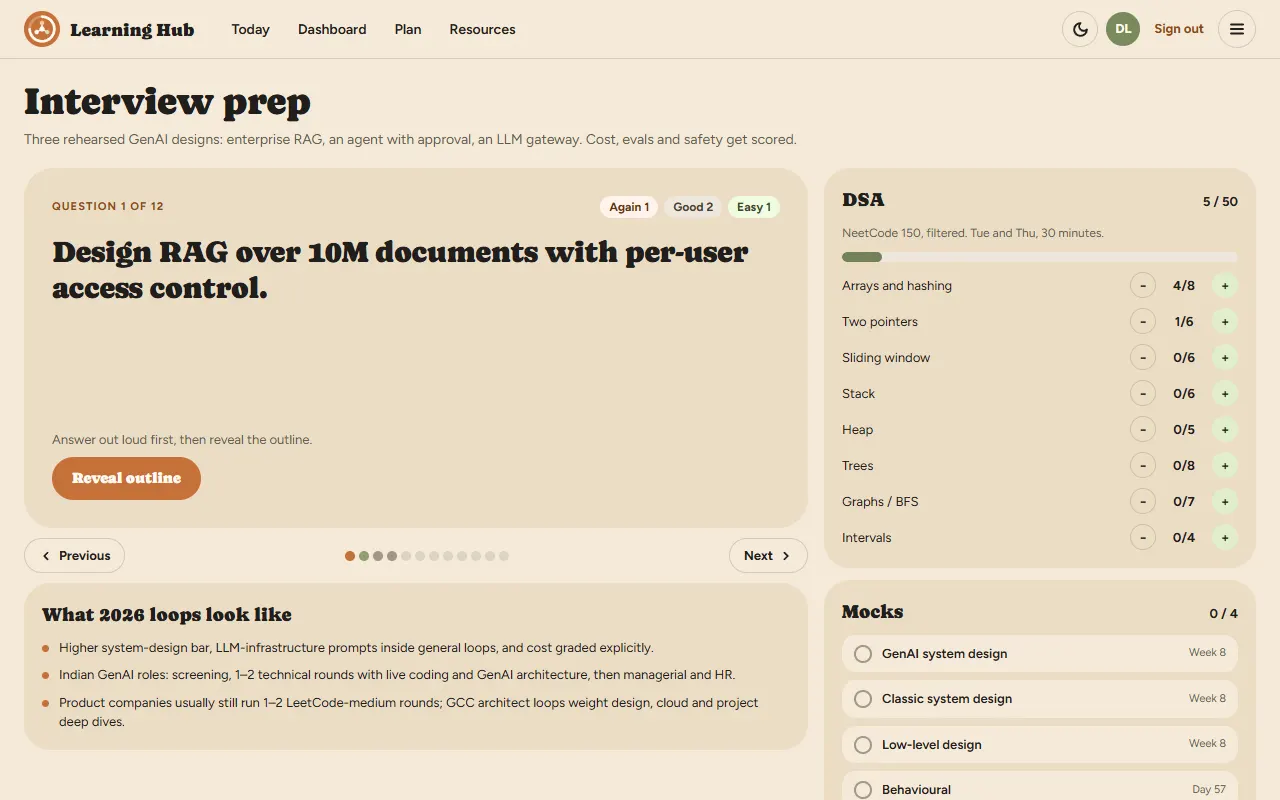Open the Dashboard nav item
Screen dimensions: 1280x800
[332, 29]
